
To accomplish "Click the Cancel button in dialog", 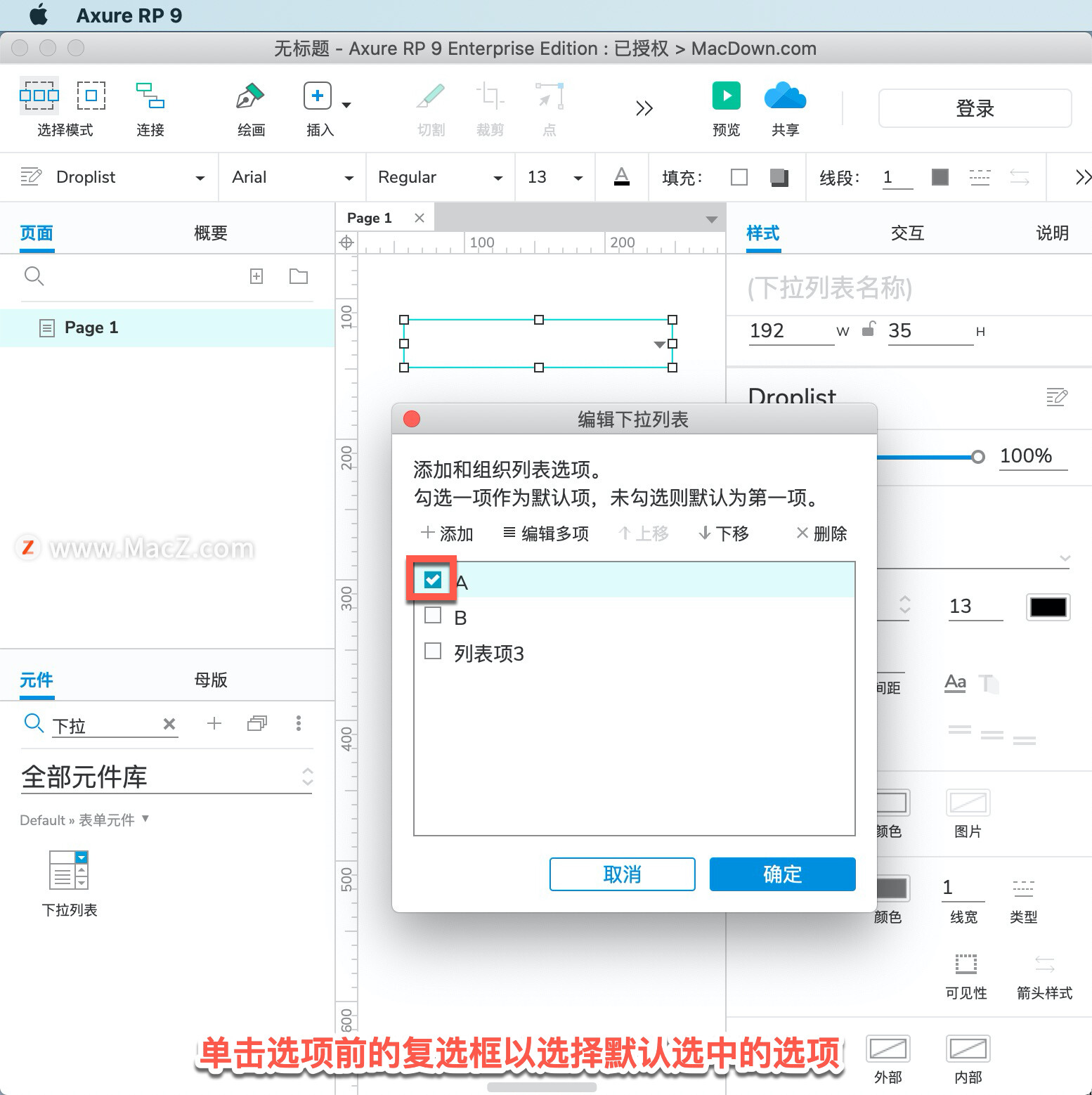I will 622,874.
